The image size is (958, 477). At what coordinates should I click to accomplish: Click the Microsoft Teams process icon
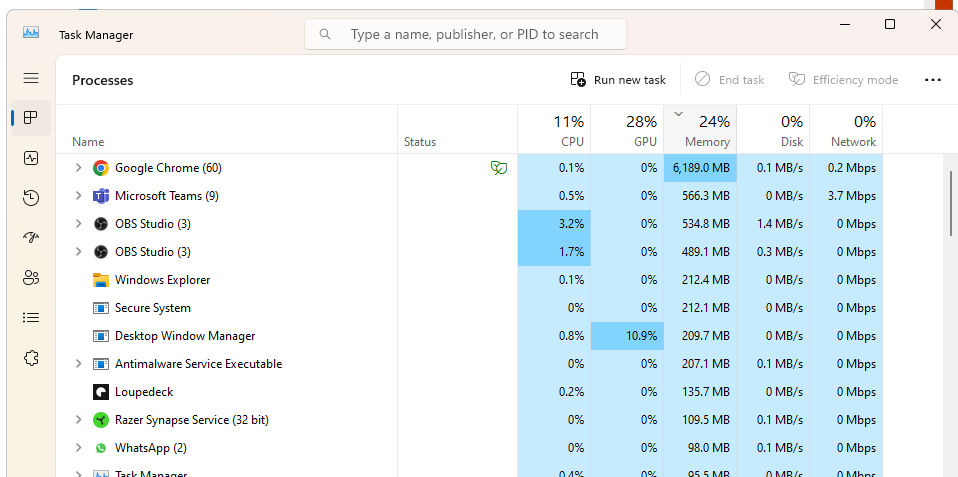[101, 196]
